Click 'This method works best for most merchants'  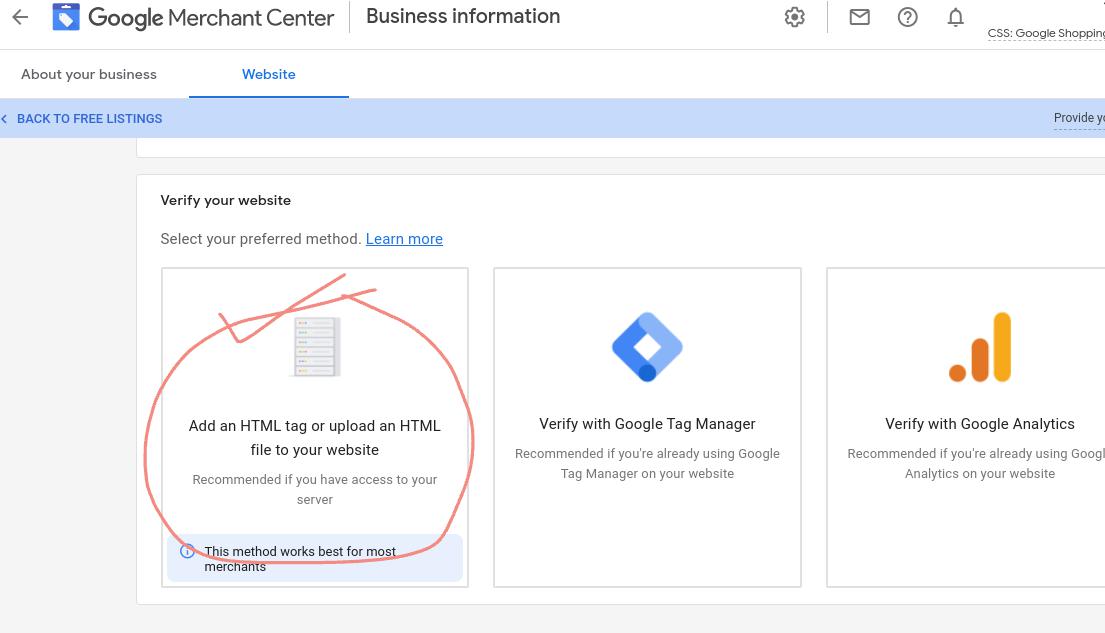click(x=300, y=558)
